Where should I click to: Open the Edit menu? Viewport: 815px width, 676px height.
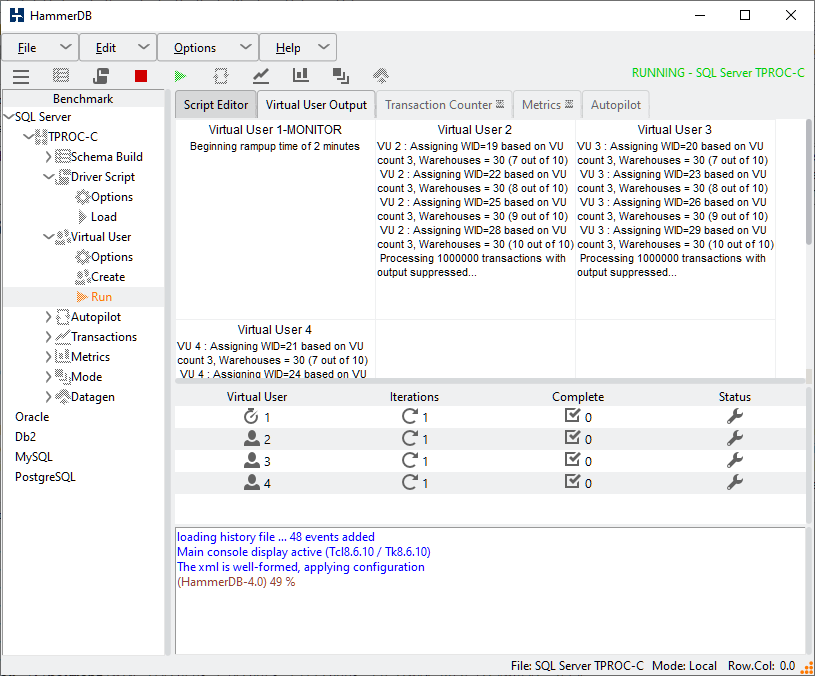coord(118,48)
